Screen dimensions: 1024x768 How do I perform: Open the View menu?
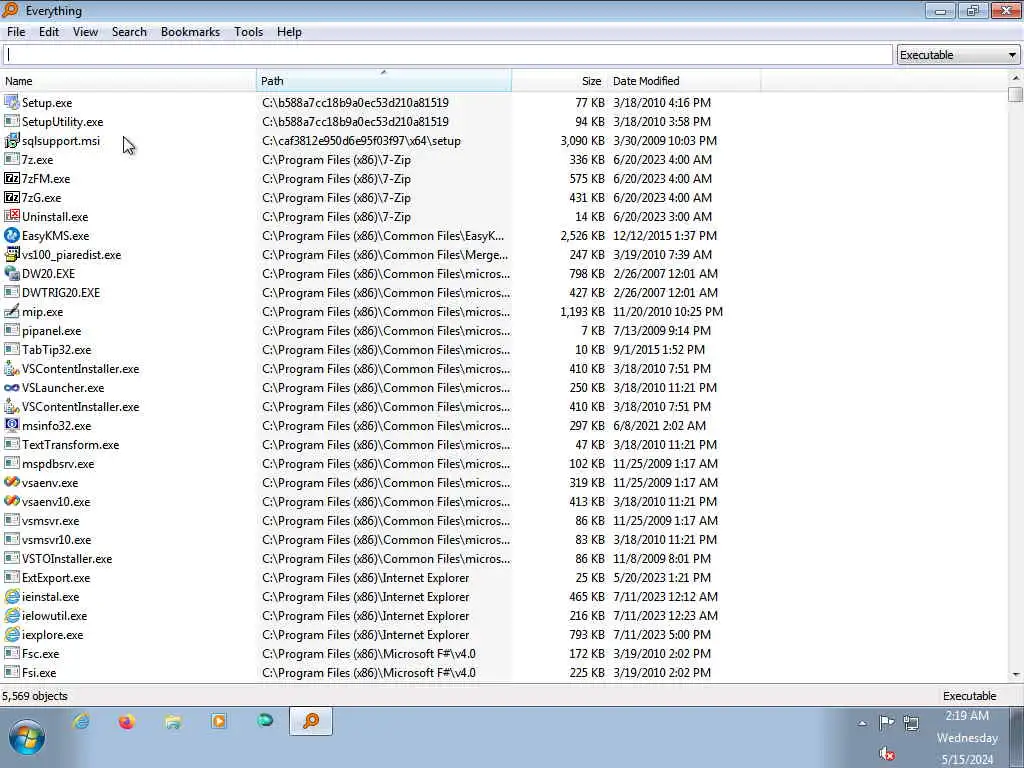click(x=86, y=31)
